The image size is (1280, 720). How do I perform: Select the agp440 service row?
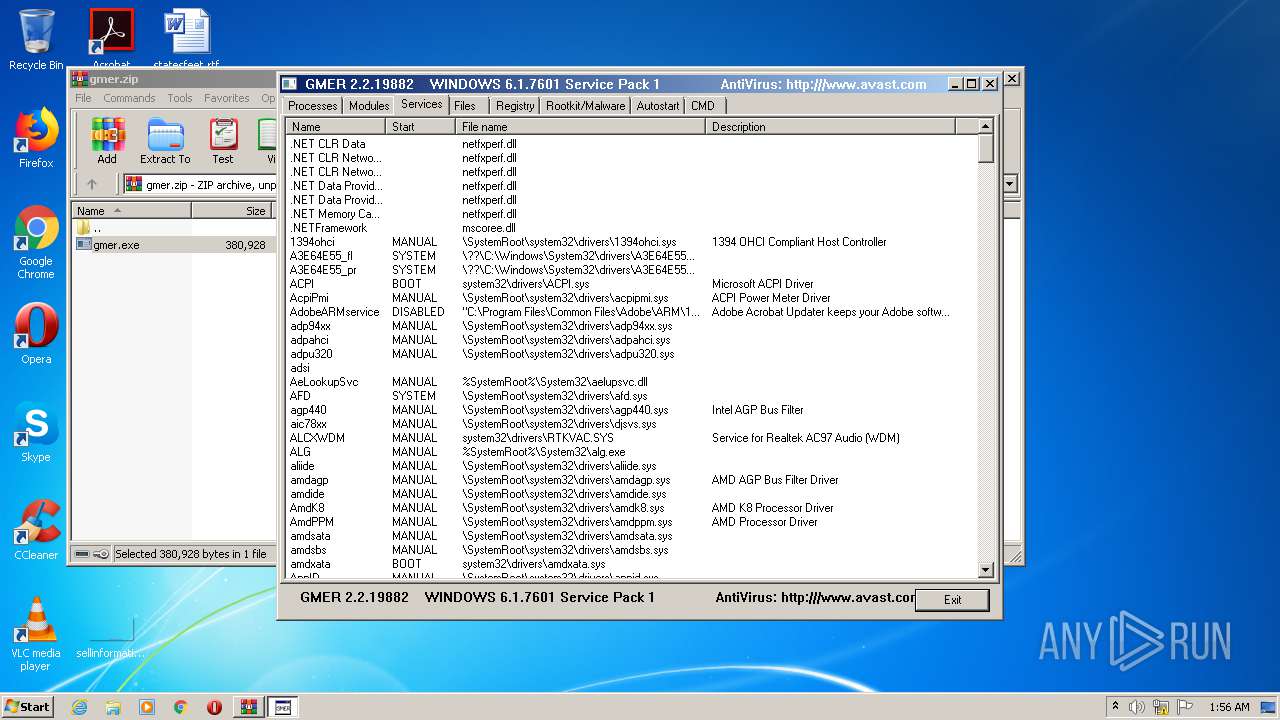[631, 410]
